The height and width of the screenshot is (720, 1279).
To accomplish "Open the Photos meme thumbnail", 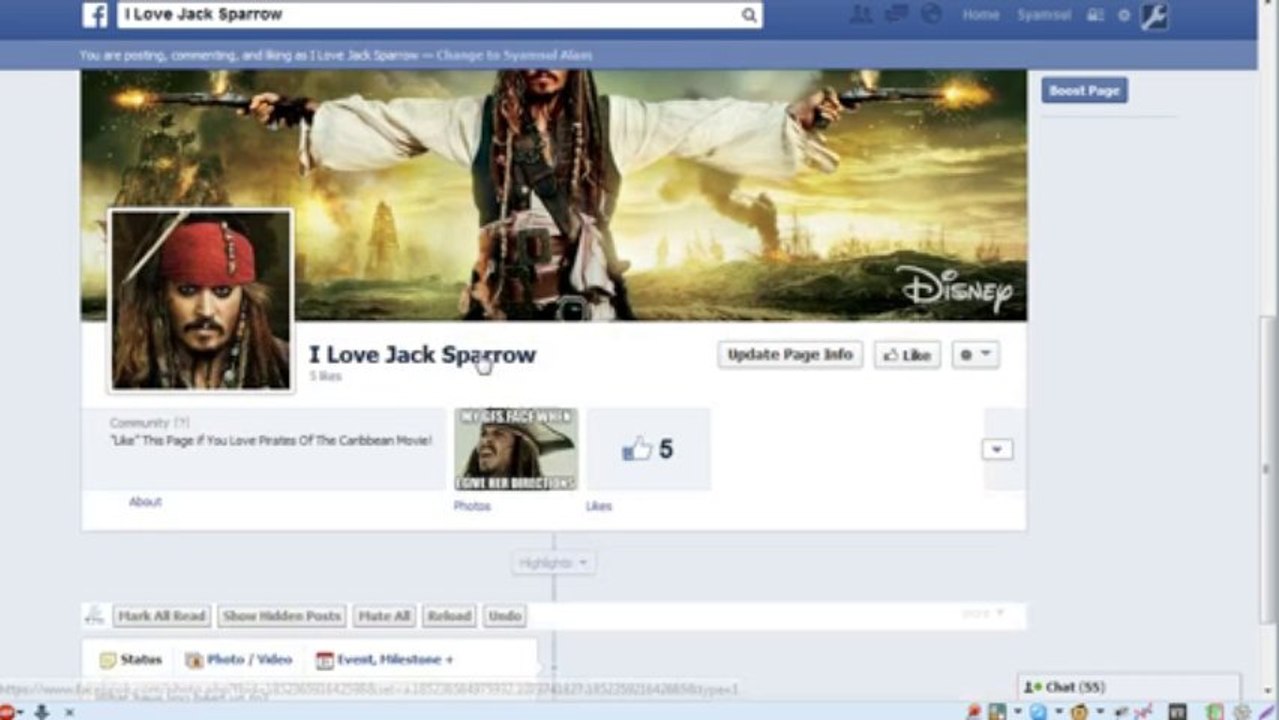I will pos(516,449).
